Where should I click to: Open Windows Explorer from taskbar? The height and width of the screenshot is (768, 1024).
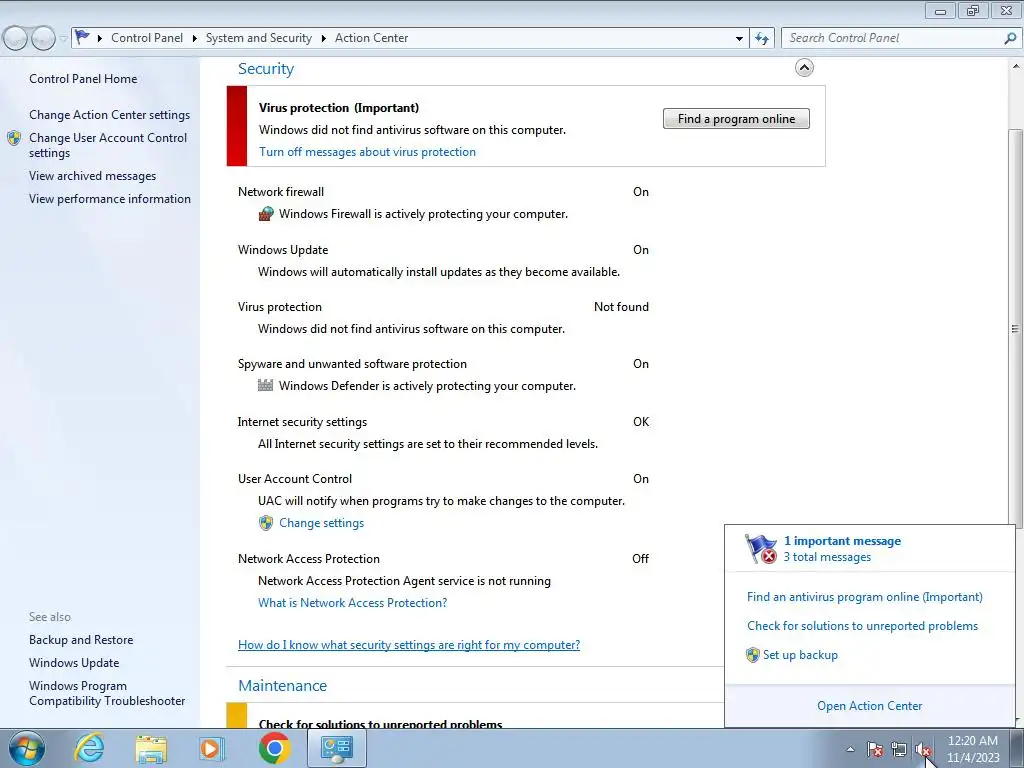point(151,749)
